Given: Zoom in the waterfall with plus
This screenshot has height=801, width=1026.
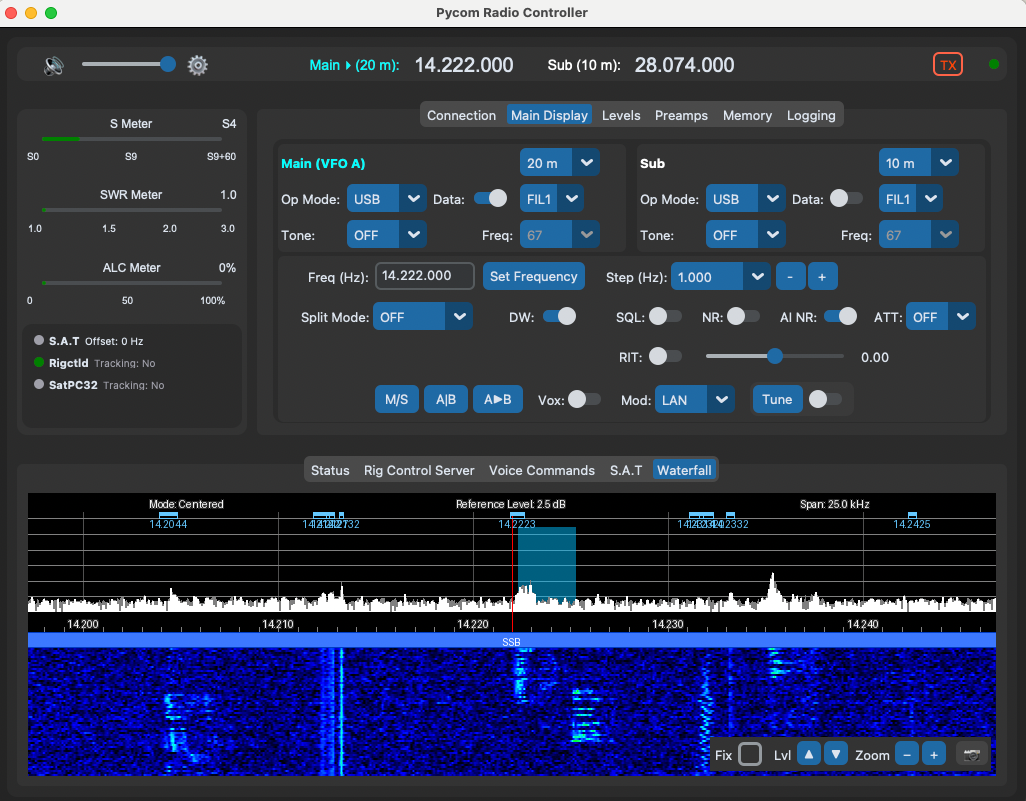Looking at the screenshot, I should pyautogui.click(x=934, y=755).
